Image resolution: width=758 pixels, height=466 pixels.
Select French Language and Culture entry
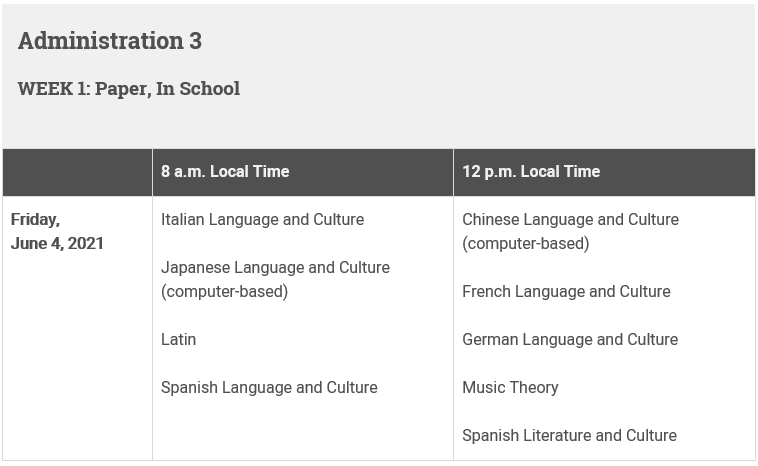point(566,291)
